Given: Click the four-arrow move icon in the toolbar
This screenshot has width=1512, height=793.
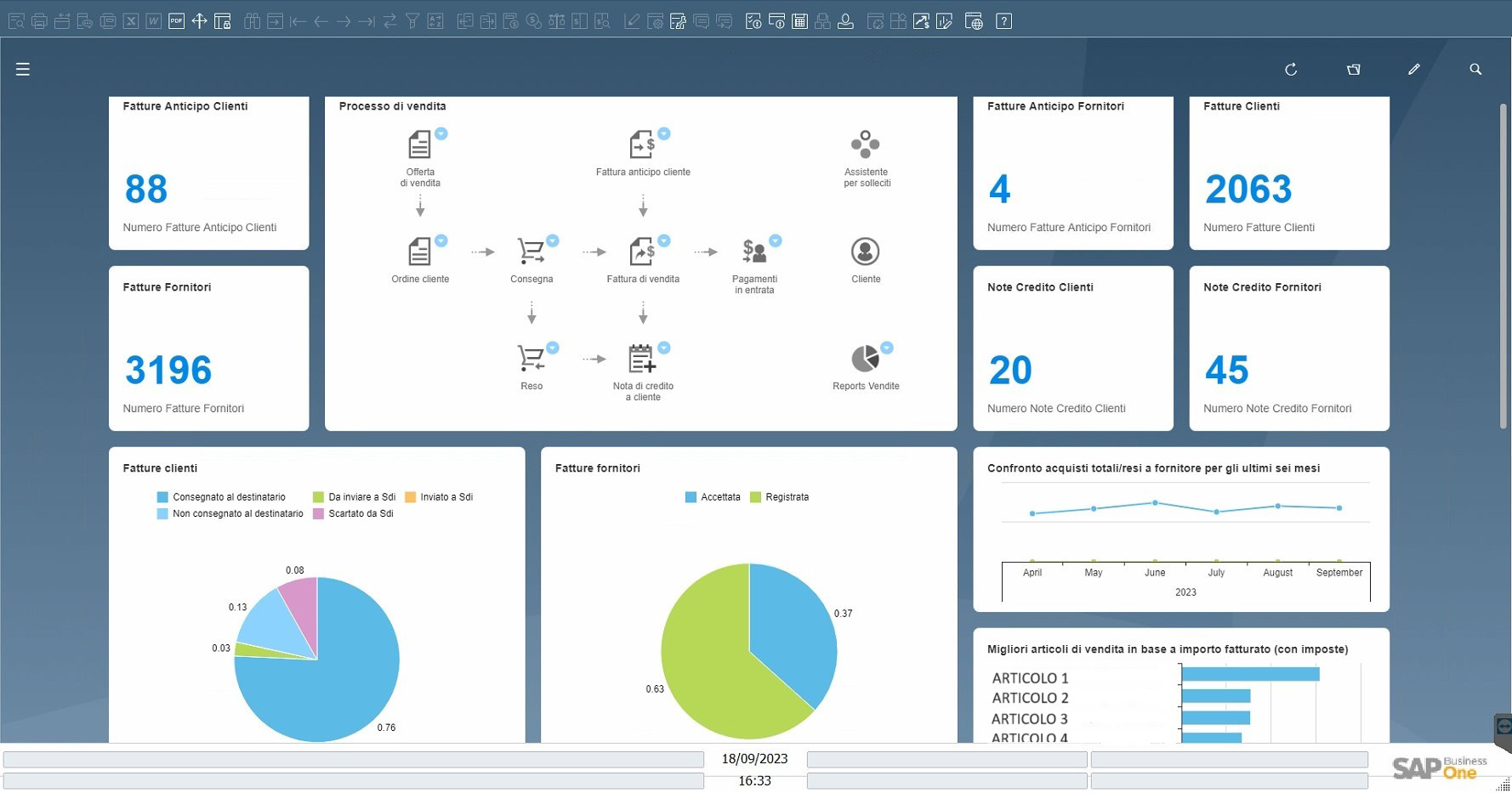Looking at the screenshot, I should point(199,21).
